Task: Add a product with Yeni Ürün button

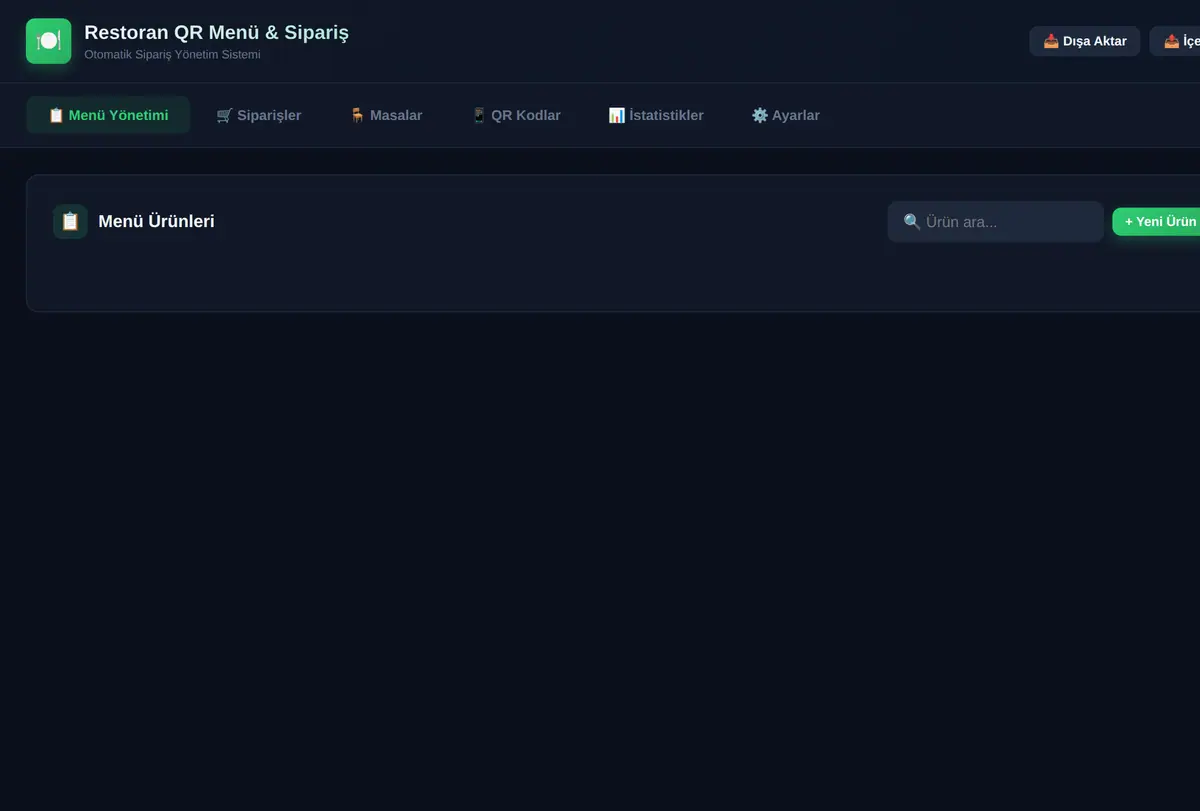Action: pyautogui.click(x=1157, y=222)
